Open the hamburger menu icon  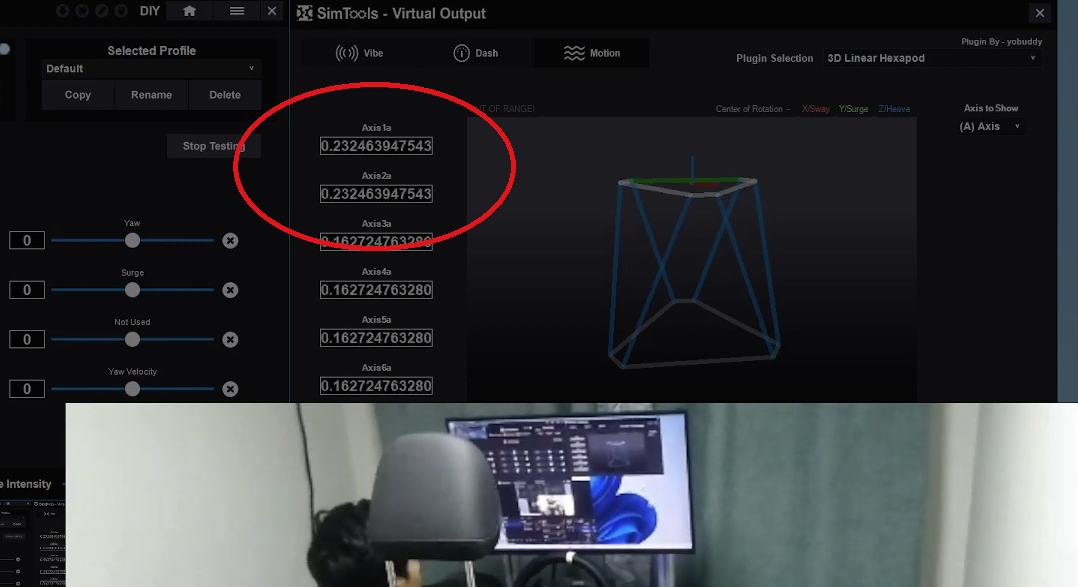(x=236, y=11)
